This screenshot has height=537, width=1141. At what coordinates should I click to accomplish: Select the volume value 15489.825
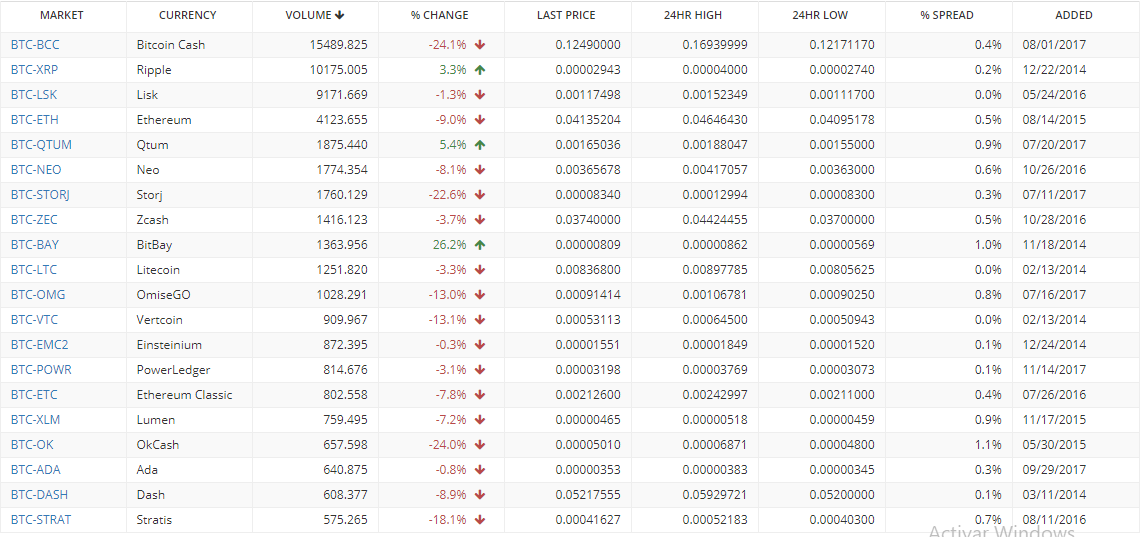click(x=338, y=45)
